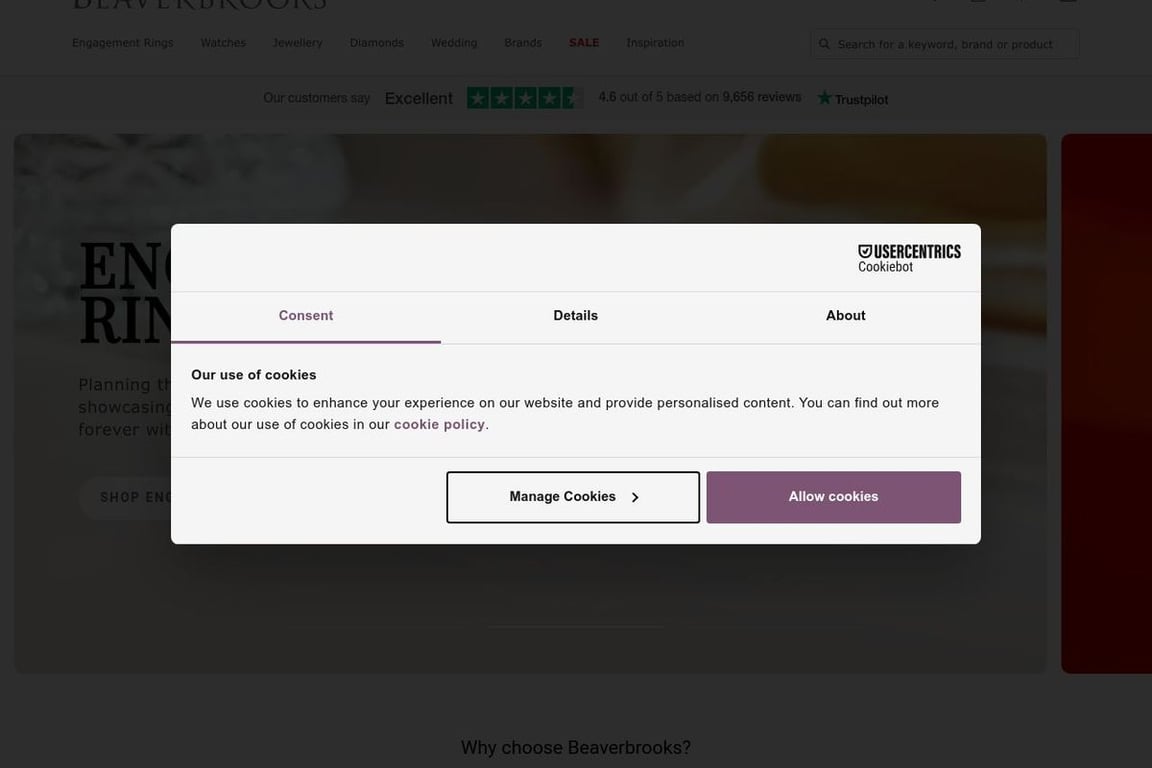The width and height of the screenshot is (1152, 768).
Task: Open the Inspiration menu item
Action: [x=655, y=43]
